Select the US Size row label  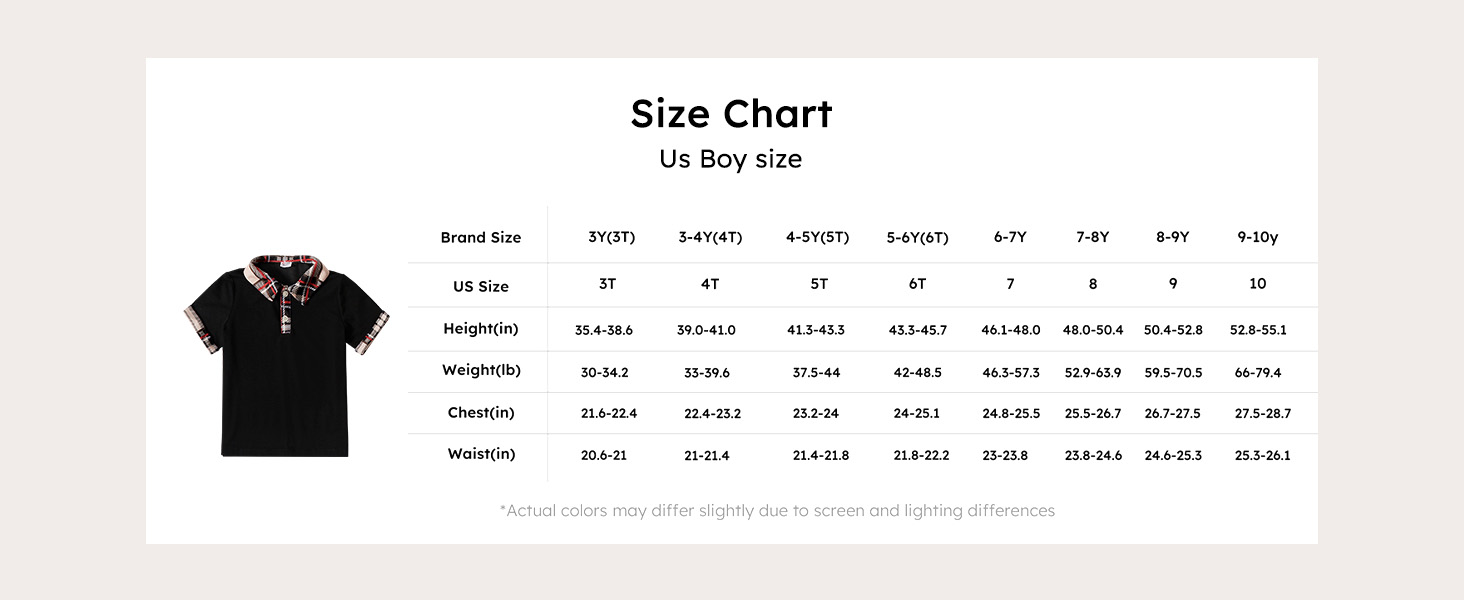coord(481,286)
